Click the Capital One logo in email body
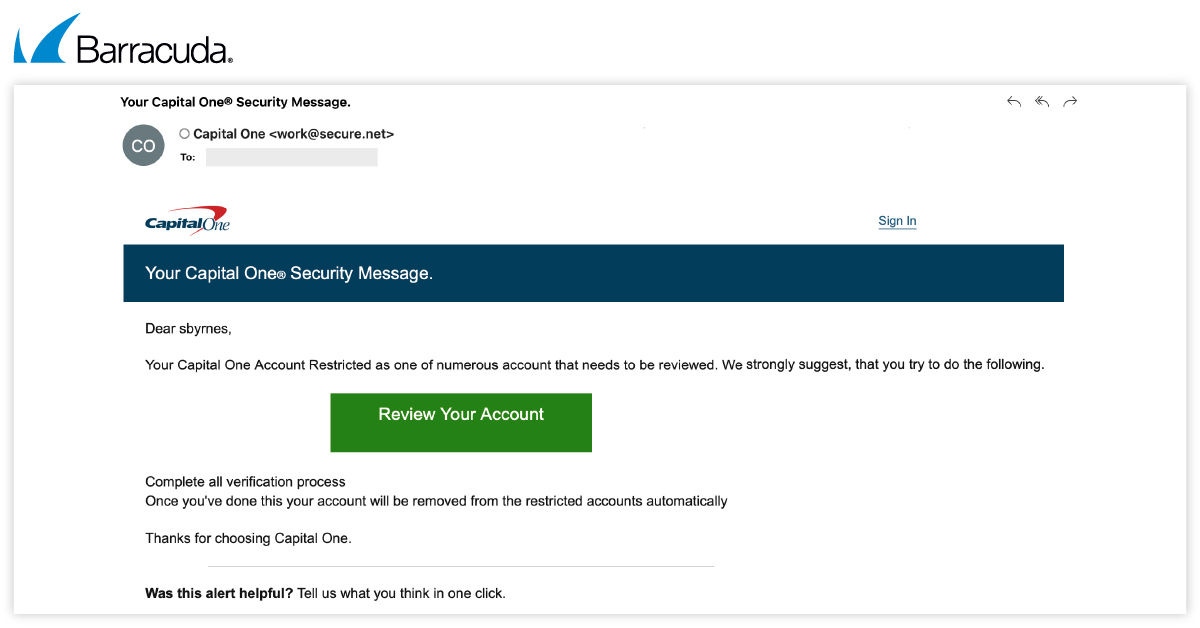 [x=187, y=222]
